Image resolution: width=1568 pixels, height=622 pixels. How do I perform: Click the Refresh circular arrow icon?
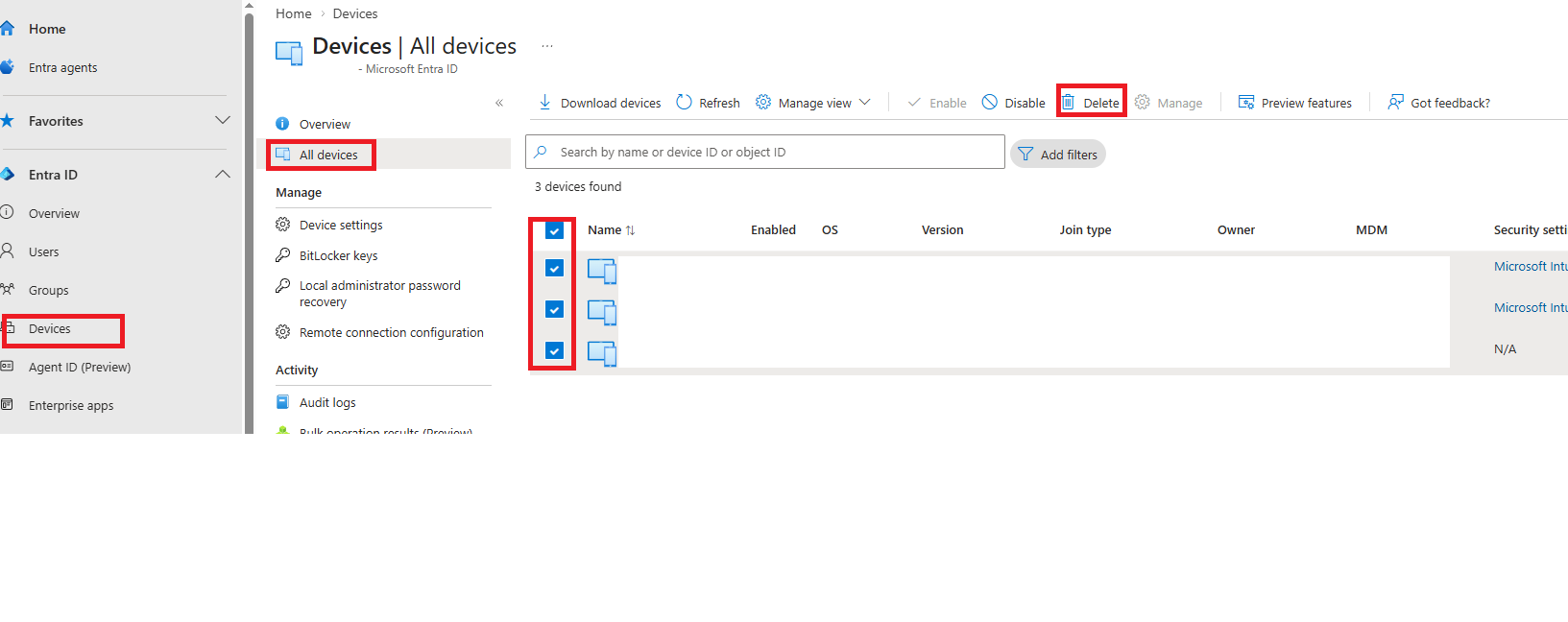point(684,102)
